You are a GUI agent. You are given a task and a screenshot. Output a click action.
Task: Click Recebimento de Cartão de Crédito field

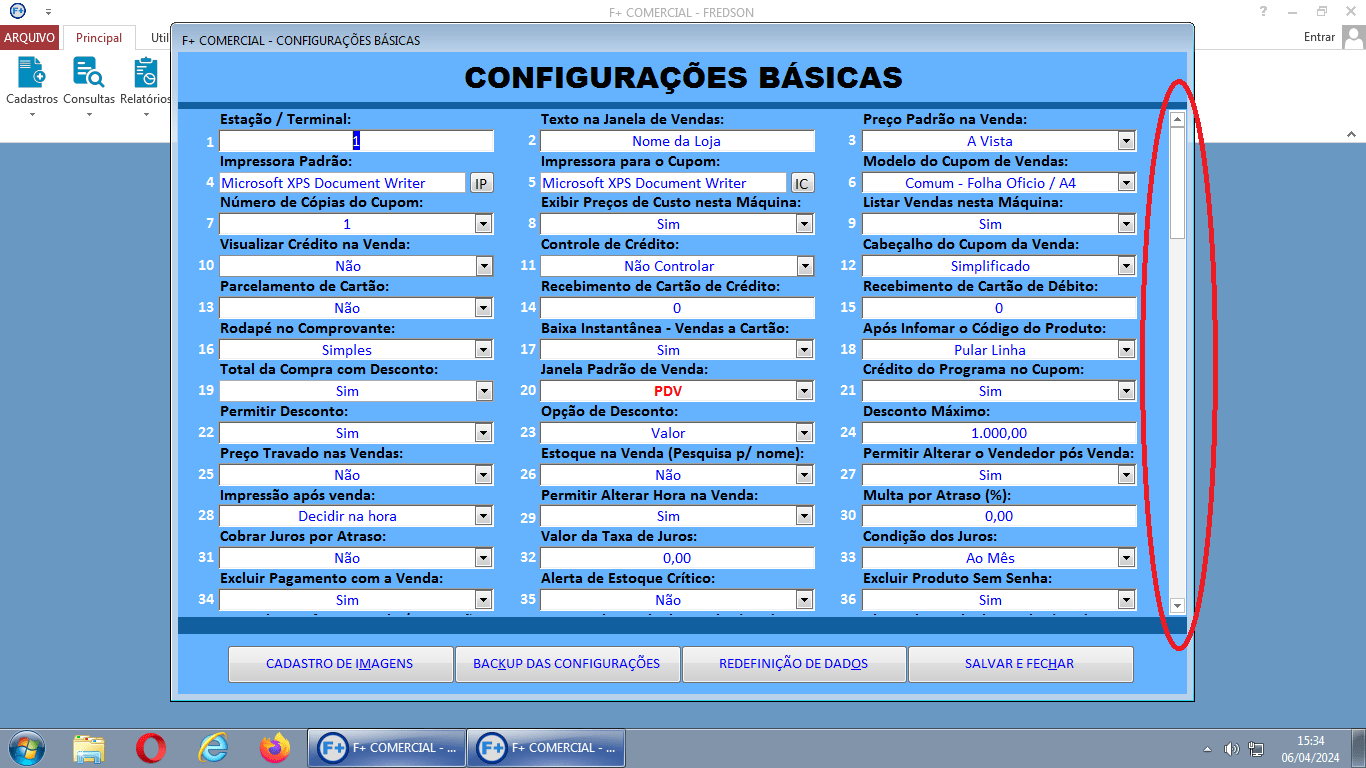pyautogui.click(x=677, y=308)
